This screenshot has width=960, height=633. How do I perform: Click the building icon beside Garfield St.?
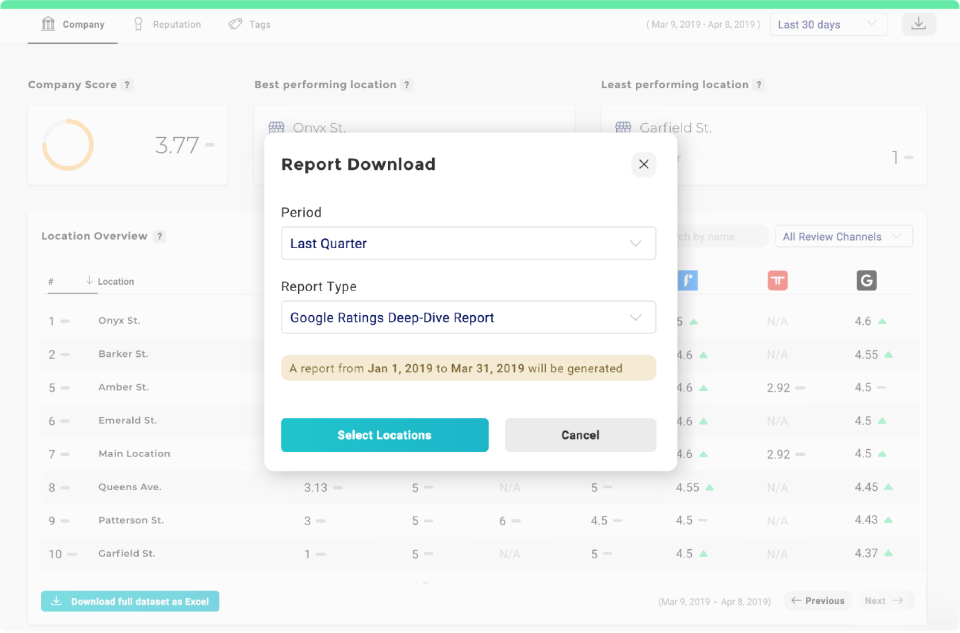coord(622,127)
